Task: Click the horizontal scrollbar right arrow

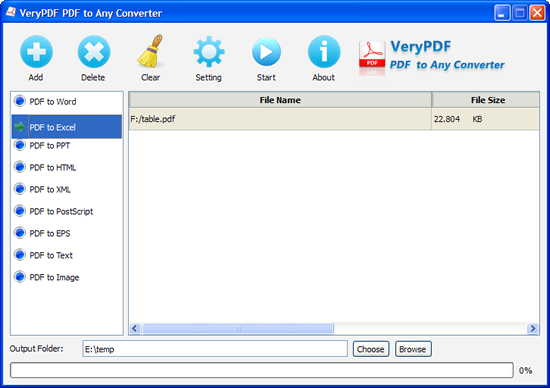Action: (x=532, y=328)
